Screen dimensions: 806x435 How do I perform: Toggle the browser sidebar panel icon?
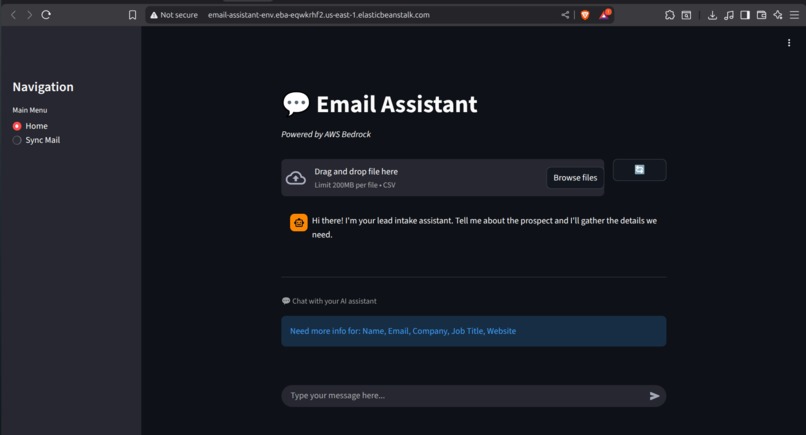click(x=745, y=15)
